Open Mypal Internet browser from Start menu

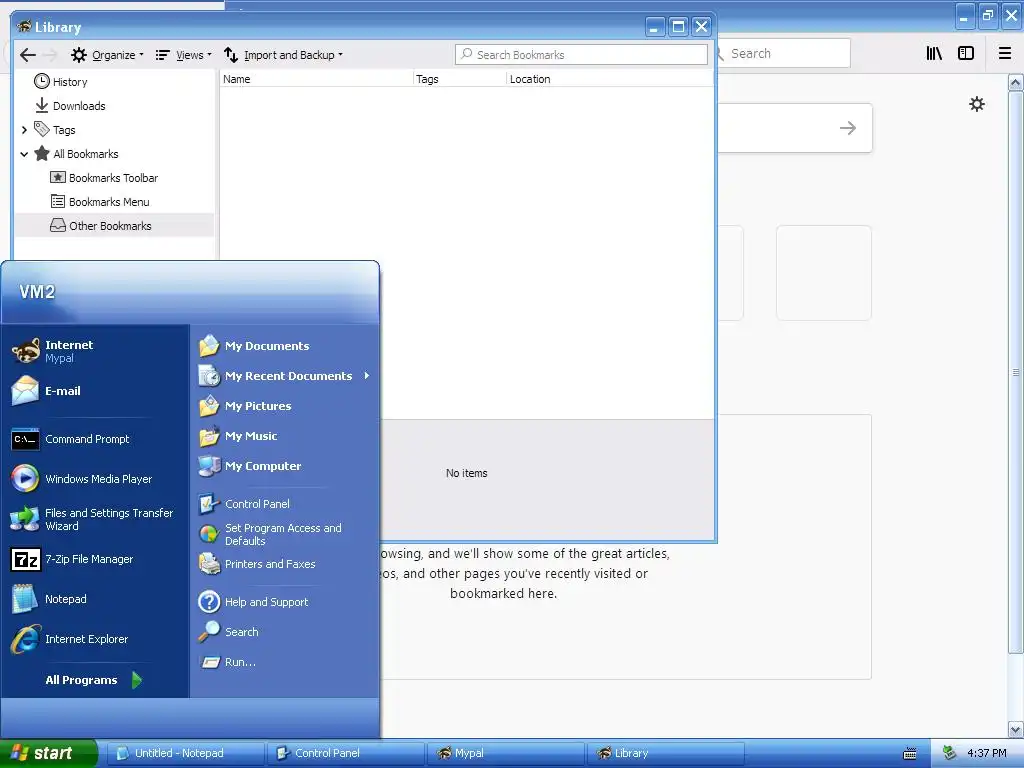point(52,351)
